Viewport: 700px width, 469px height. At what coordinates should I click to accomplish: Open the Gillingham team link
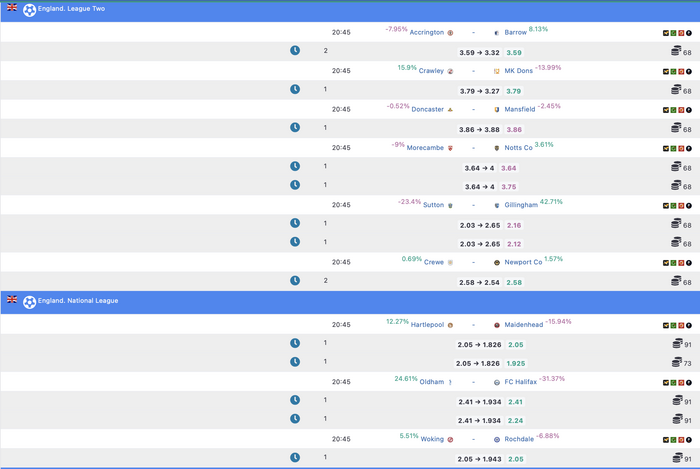[x=521, y=205]
